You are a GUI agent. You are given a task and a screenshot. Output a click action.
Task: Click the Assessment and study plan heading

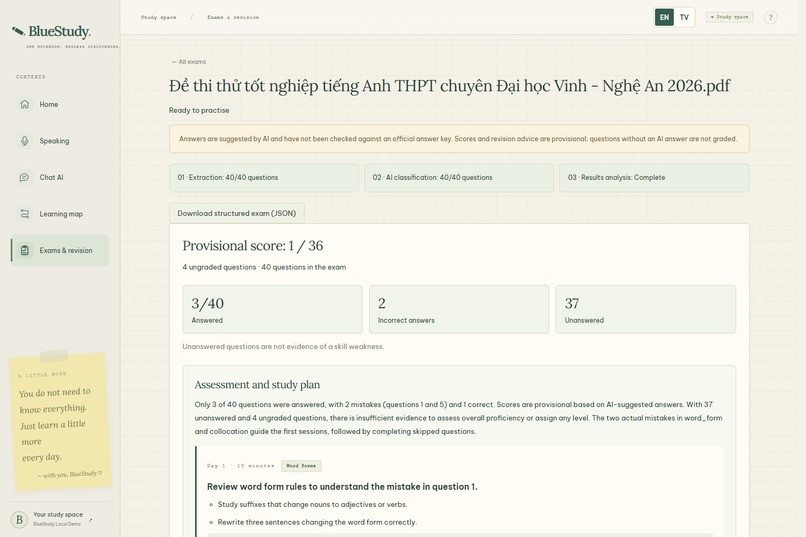click(x=257, y=384)
